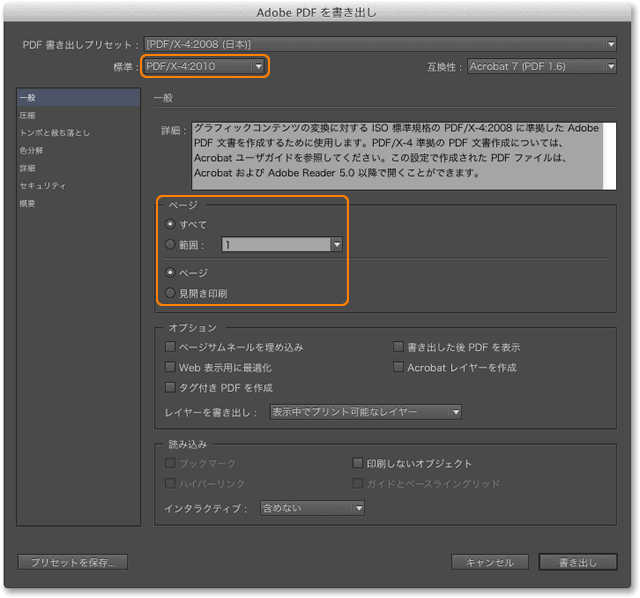The image size is (640, 598).
Task: Select セキュリティ in the left category list
Action: [43, 186]
